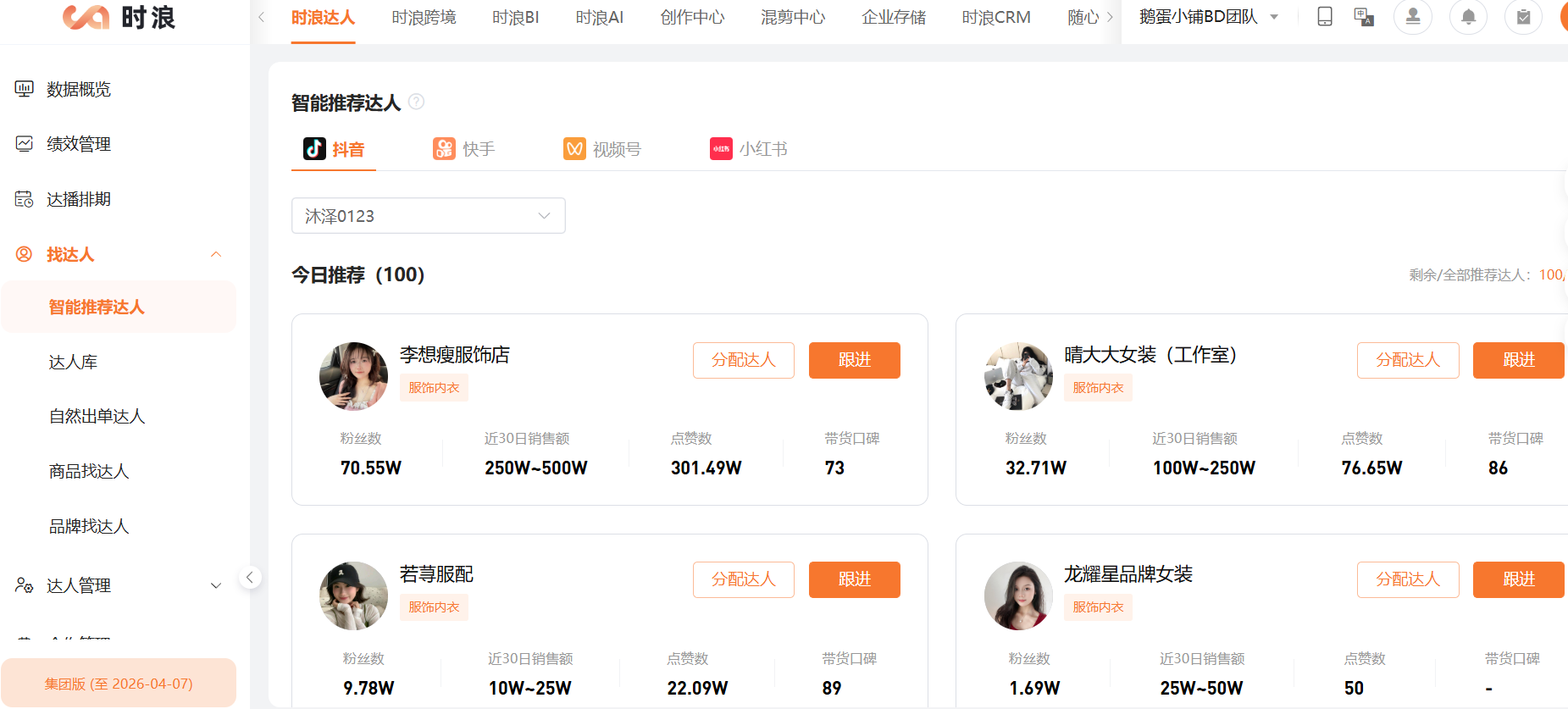Click the 301.49W likes value

click(x=706, y=468)
